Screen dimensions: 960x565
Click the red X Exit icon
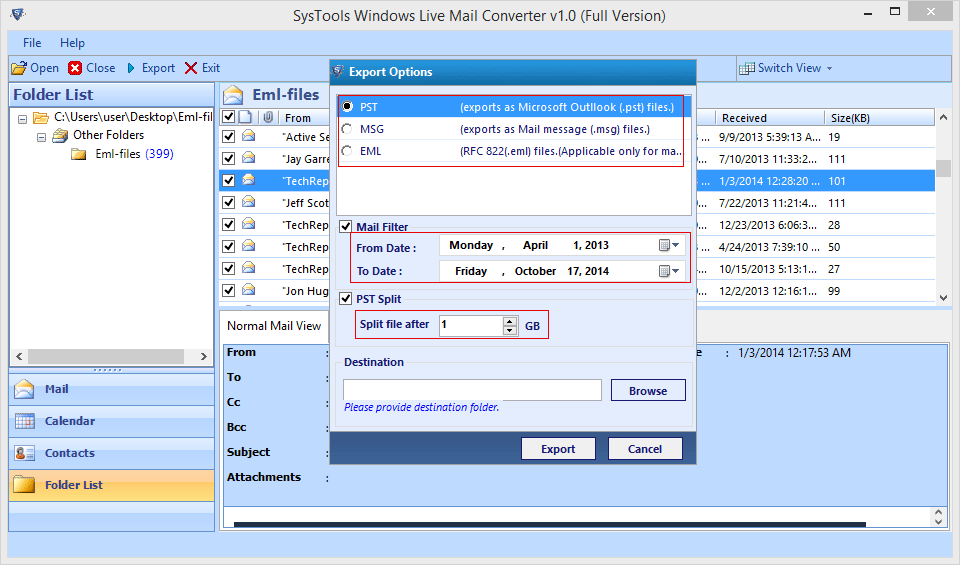pos(191,68)
